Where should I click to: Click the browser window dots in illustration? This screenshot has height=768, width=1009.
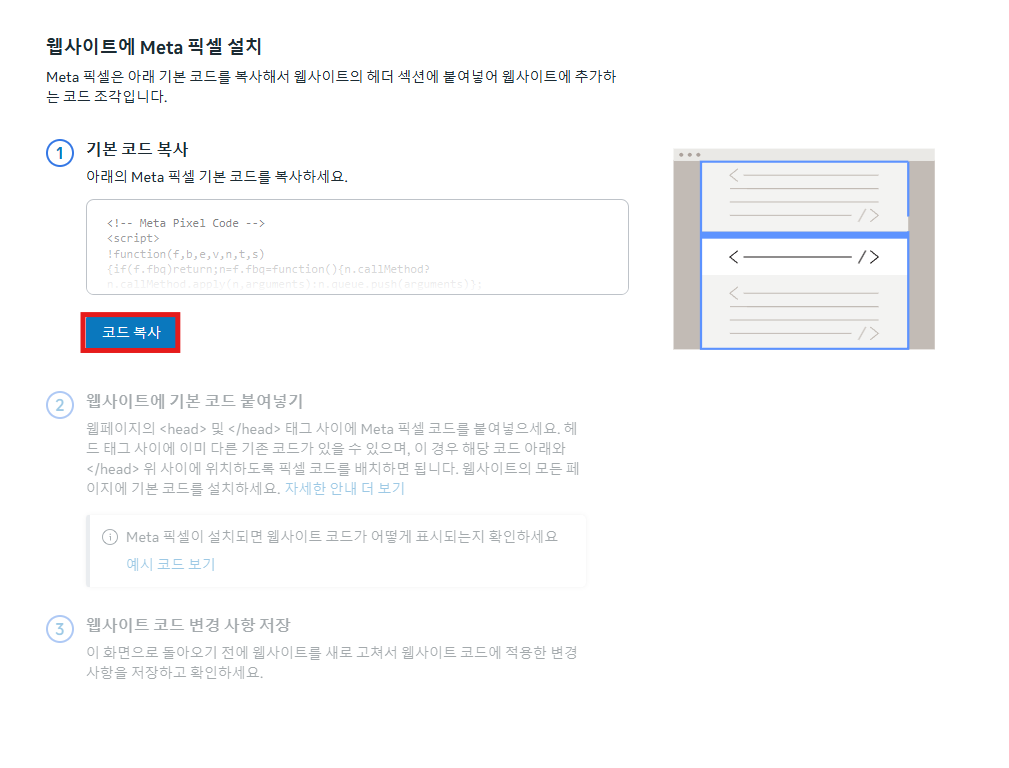pos(689,155)
